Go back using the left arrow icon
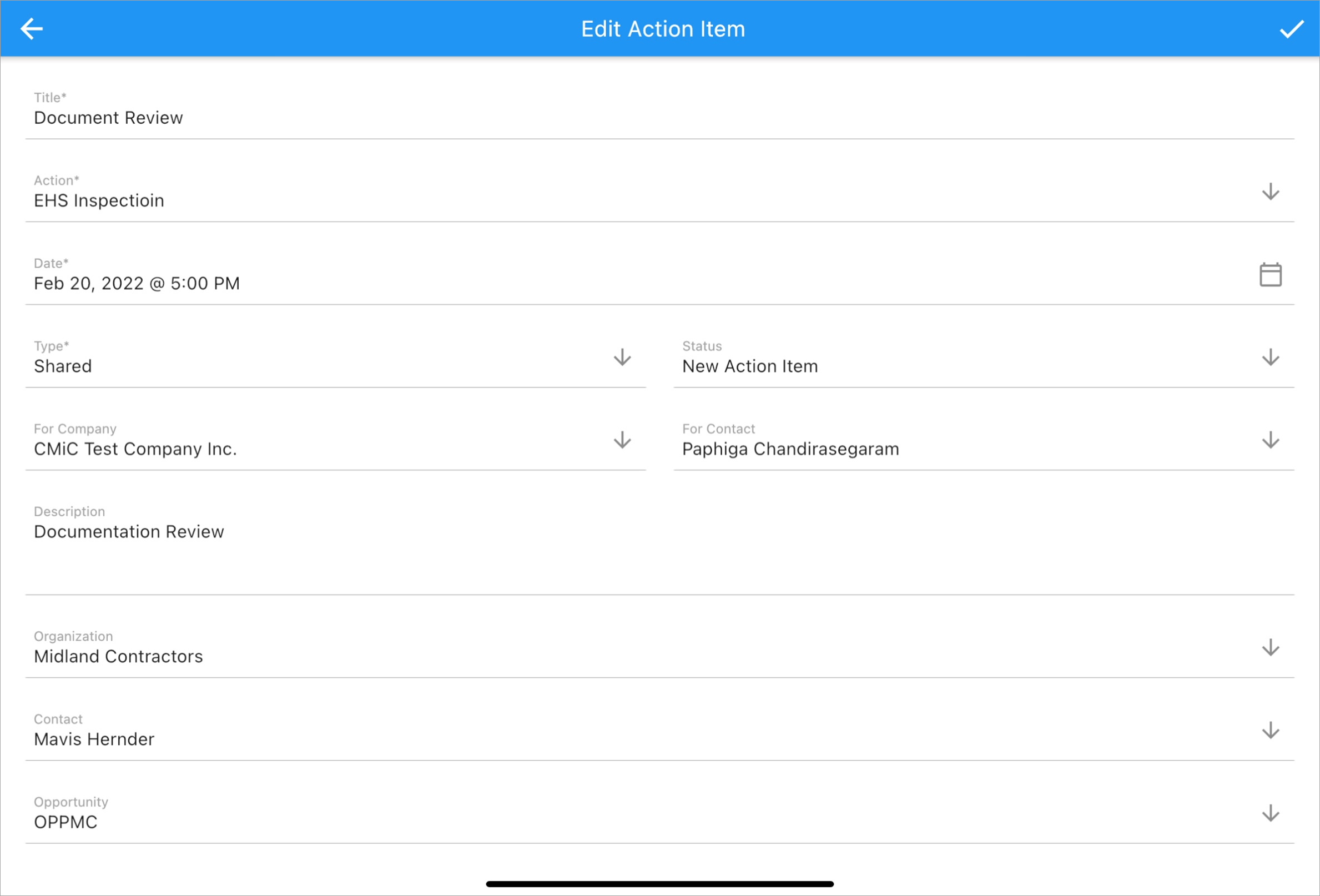1320x896 pixels. 32,28
